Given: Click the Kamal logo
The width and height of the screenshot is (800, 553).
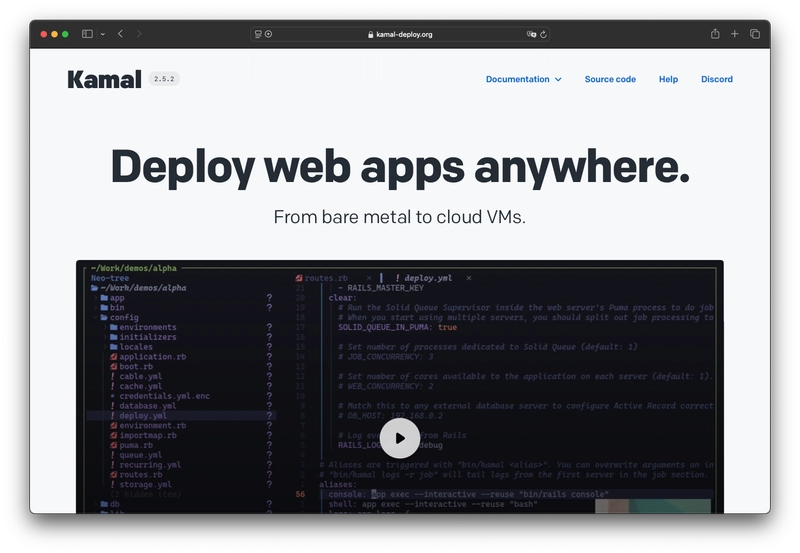Looking at the screenshot, I should click(104, 79).
